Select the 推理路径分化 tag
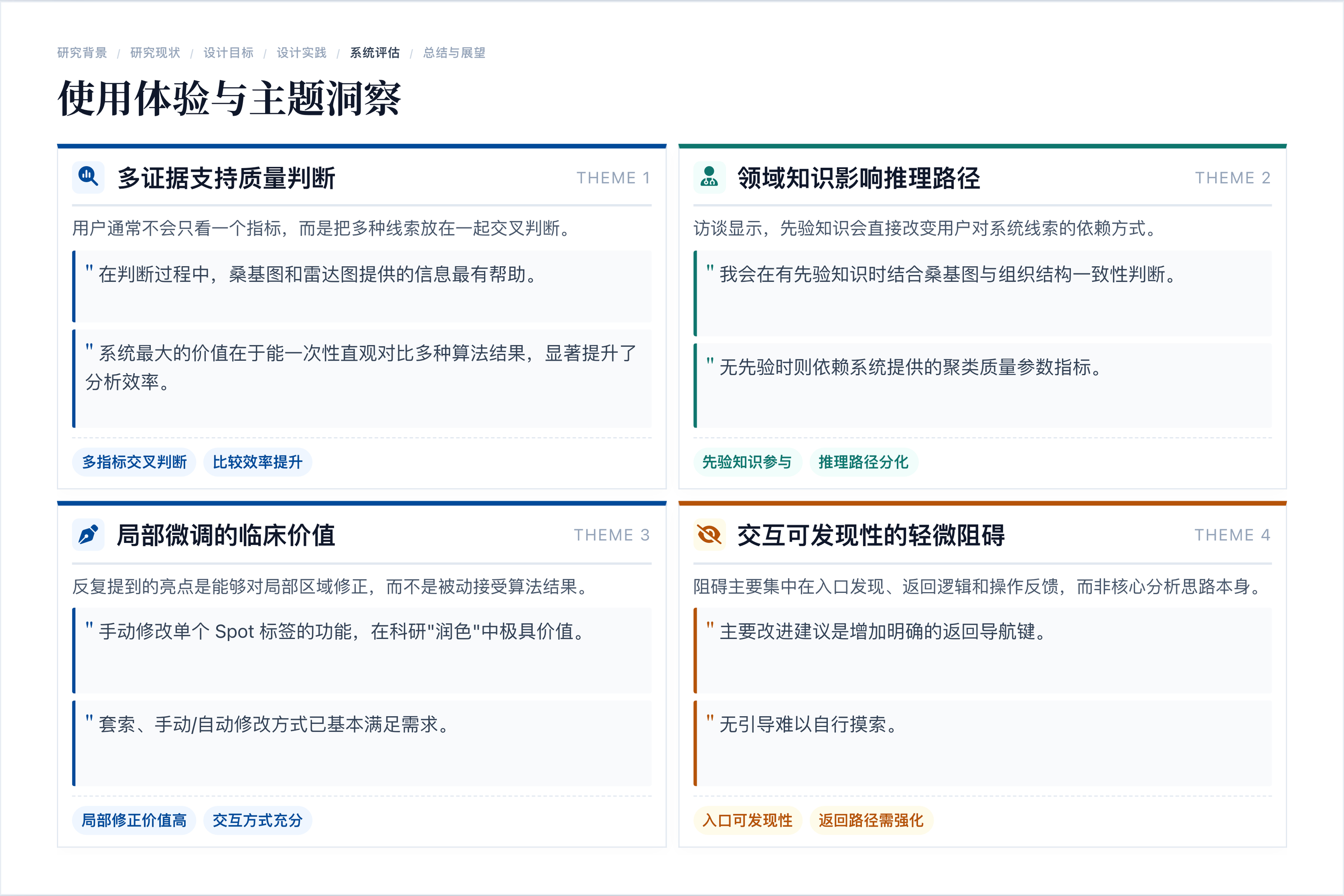The height and width of the screenshot is (896, 1344). (x=863, y=462)
